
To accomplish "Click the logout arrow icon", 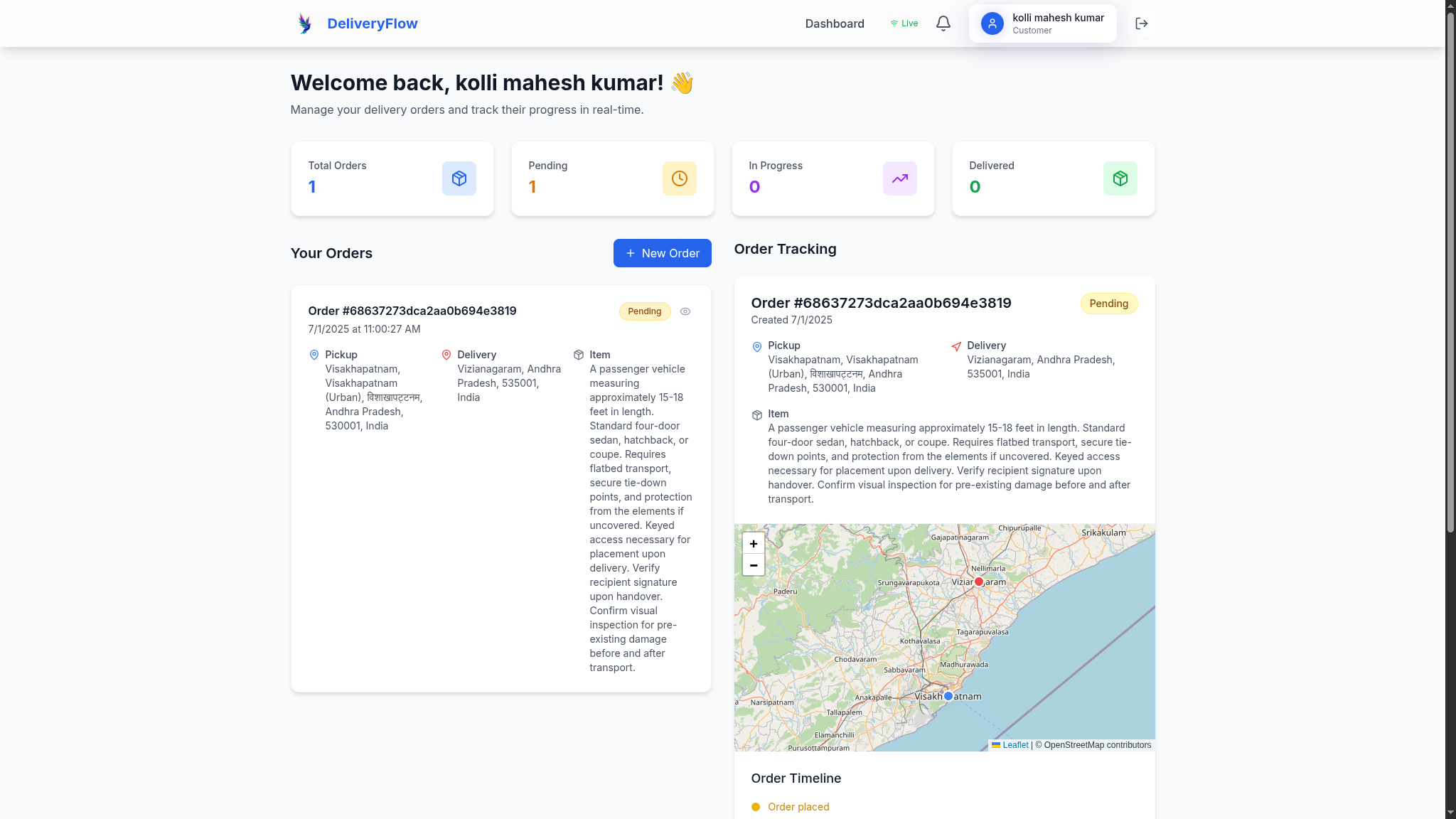I will [x=1141, y=23].
